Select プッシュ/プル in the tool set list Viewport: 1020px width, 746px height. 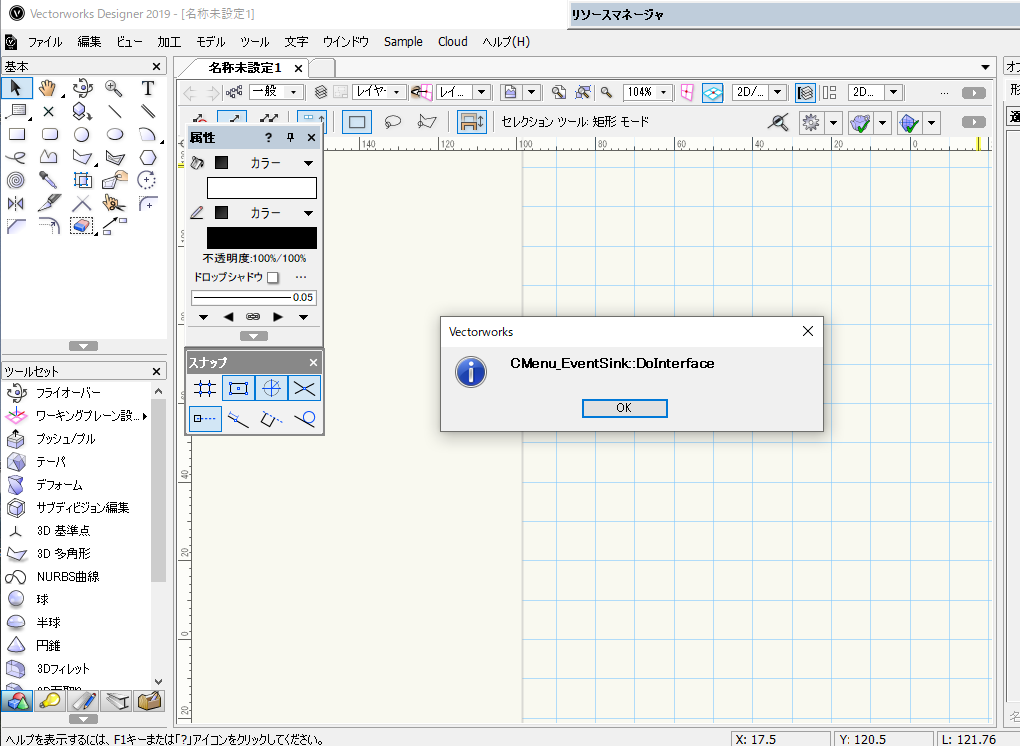[65, 439]
